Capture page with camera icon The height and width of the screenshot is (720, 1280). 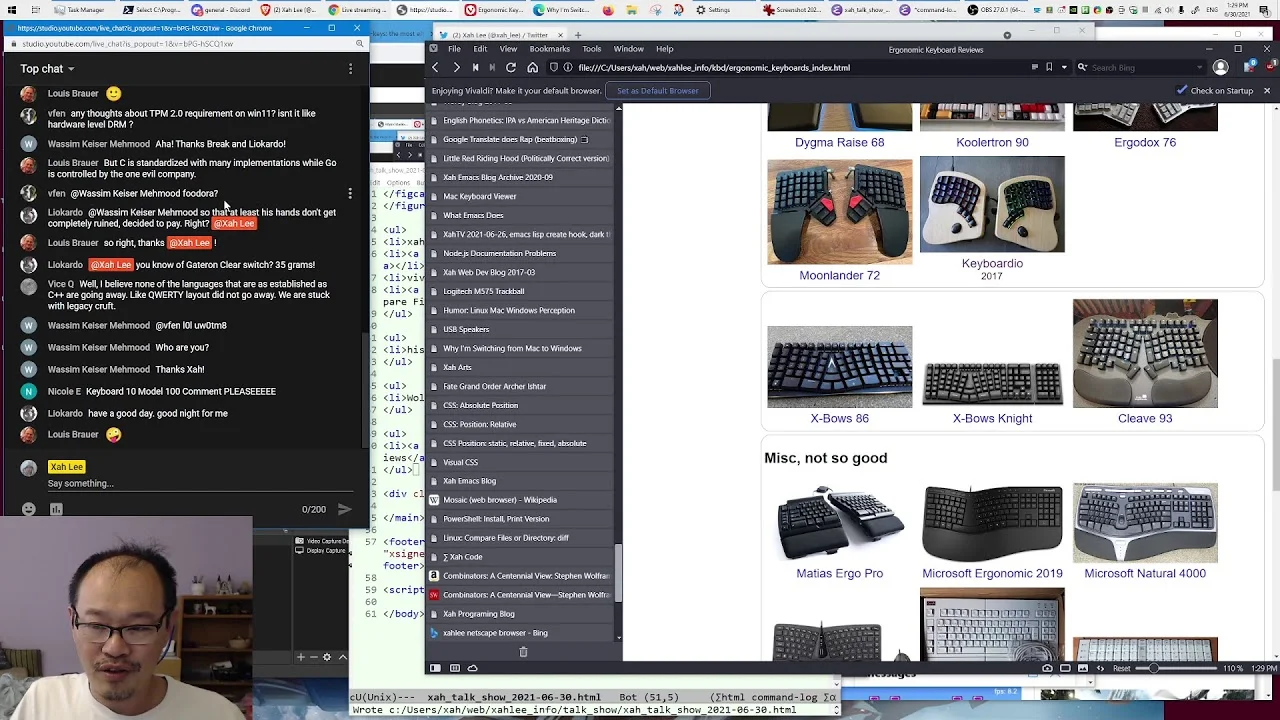tap(1047, 668)
